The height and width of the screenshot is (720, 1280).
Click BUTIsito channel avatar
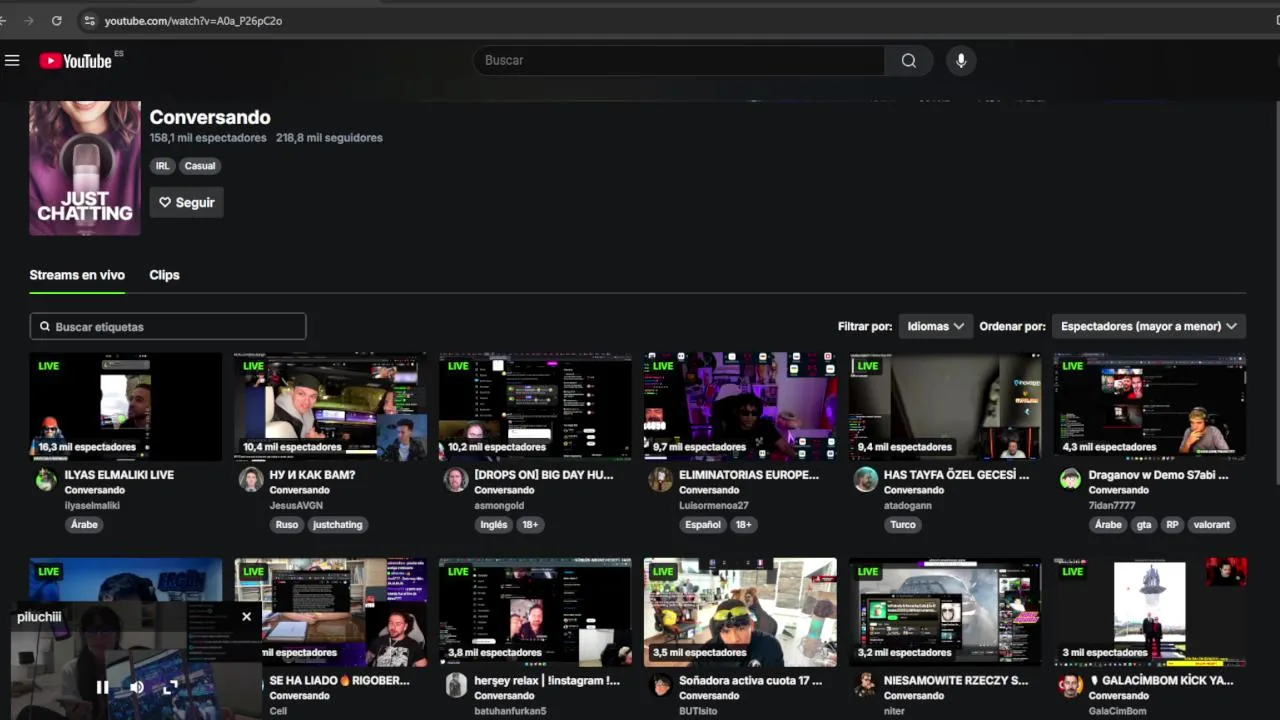pos(661,685)
